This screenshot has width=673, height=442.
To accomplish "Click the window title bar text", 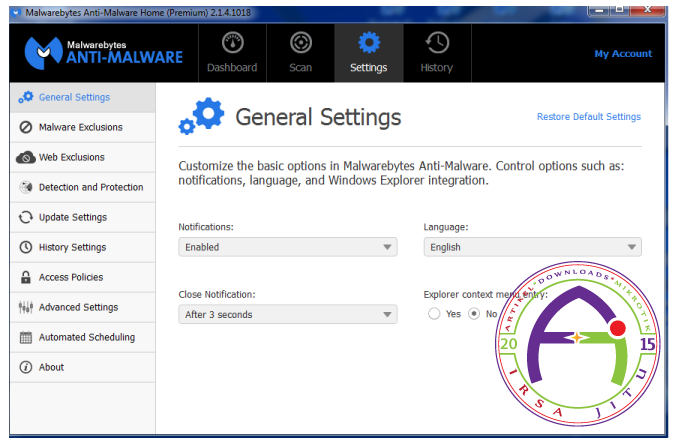I will coord(138,13).
